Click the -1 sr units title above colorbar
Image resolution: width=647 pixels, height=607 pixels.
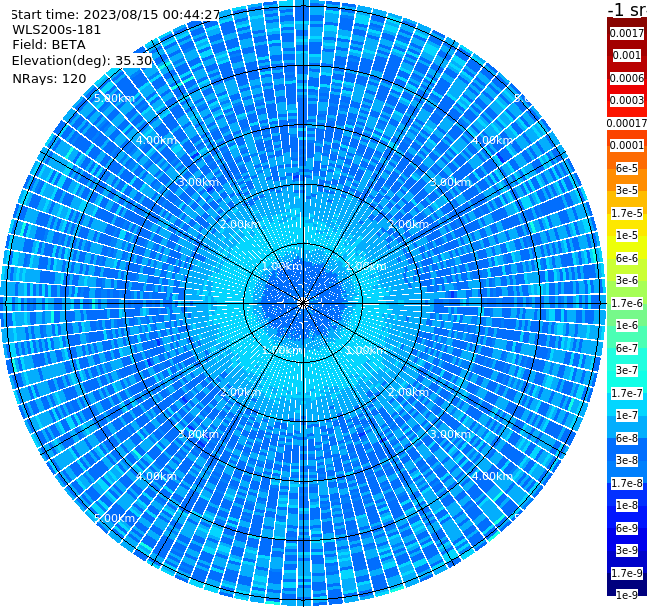(x=628, y=9)
